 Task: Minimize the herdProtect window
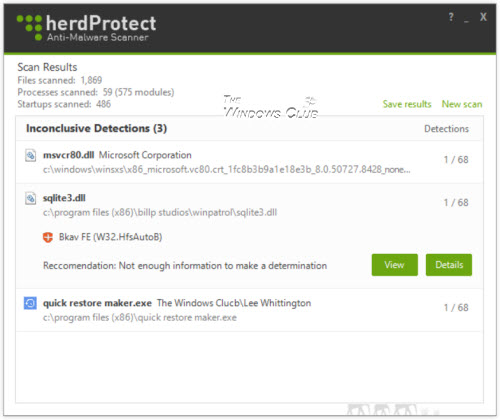[466, 20]
